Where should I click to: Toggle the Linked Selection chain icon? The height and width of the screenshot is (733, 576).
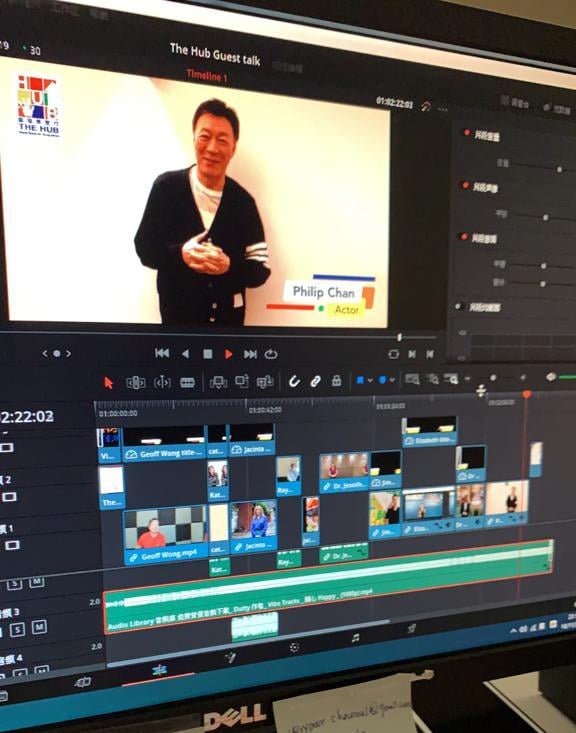tap(315, 381)
